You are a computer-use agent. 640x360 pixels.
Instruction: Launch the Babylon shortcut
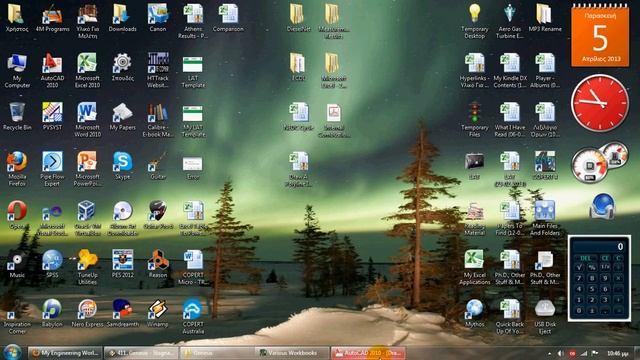pos(52,313)
